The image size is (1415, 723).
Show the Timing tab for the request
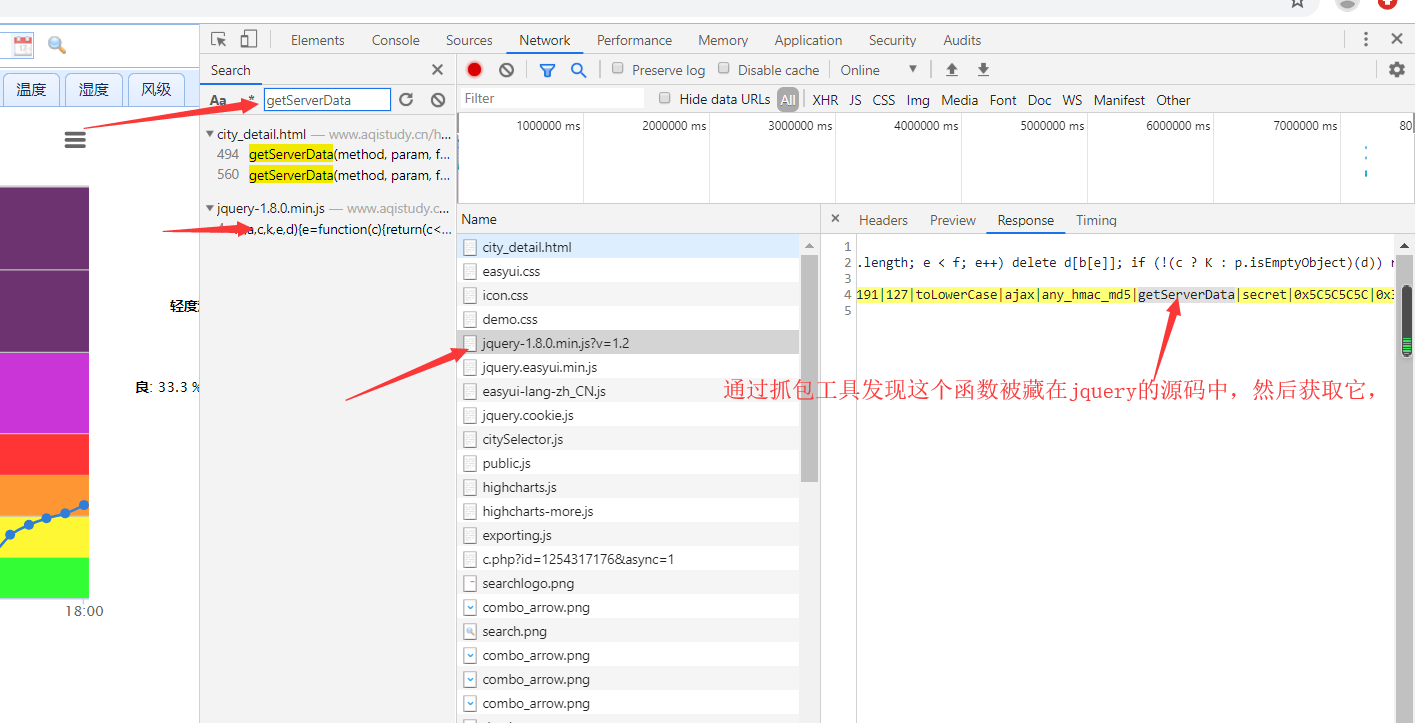pos(1096,220)
